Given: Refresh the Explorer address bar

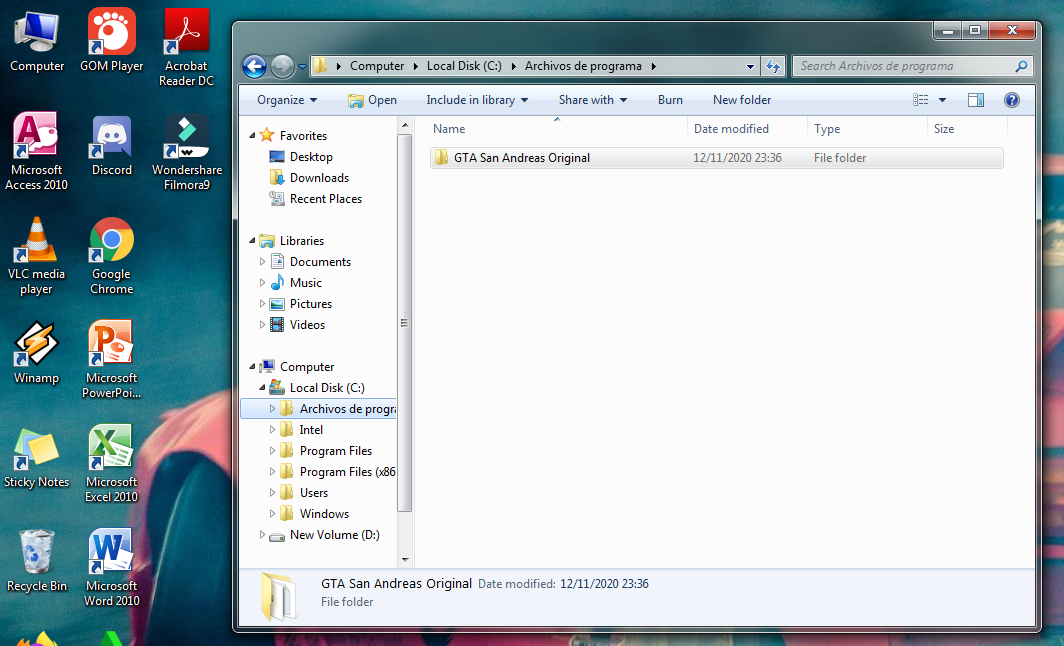Looking at the screenshot, I should pos(773,66).
